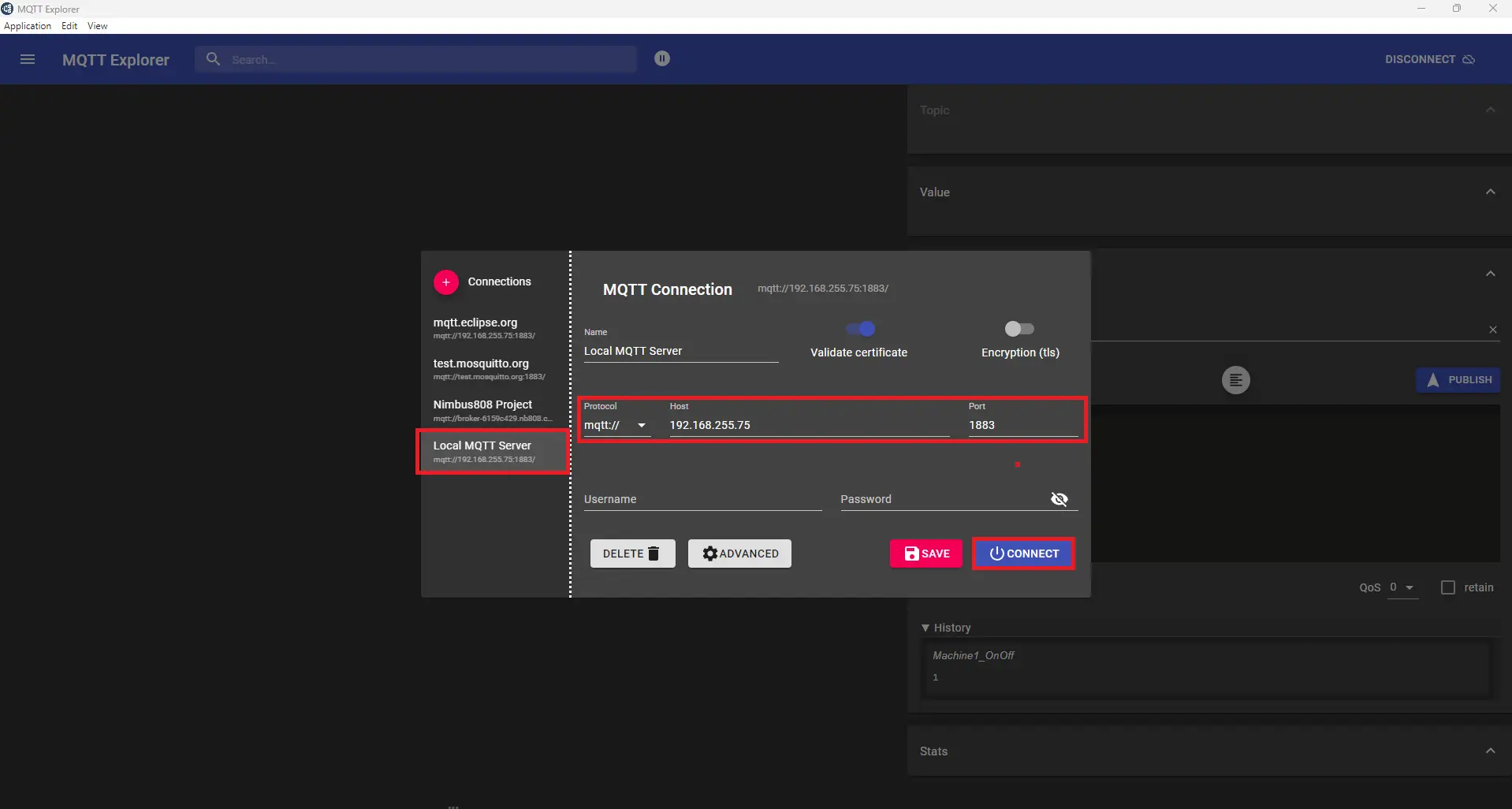Add new connection with plus icon
This screenshot has width=1512, height=809.
(x=446, y=282)
